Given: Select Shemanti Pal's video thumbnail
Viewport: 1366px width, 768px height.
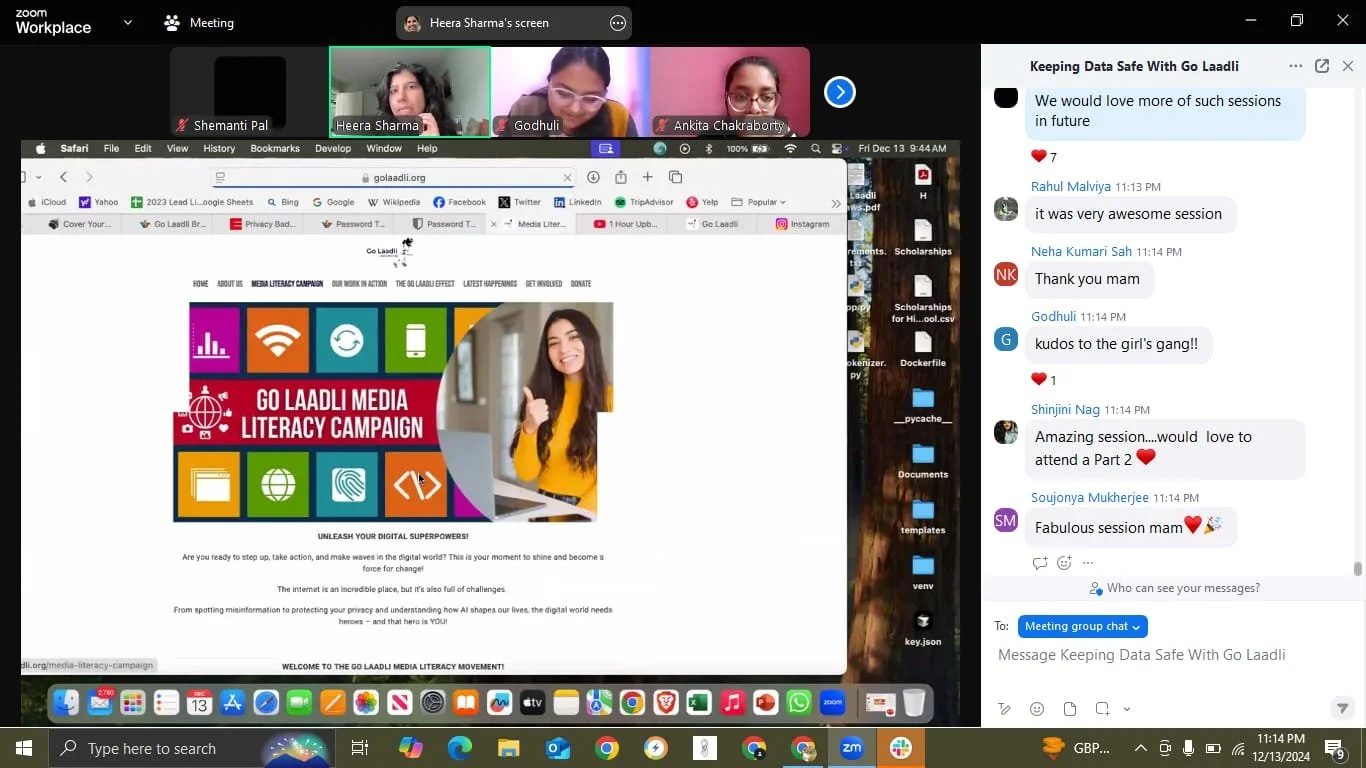Looking at the screenshot, I should (250, 92).
